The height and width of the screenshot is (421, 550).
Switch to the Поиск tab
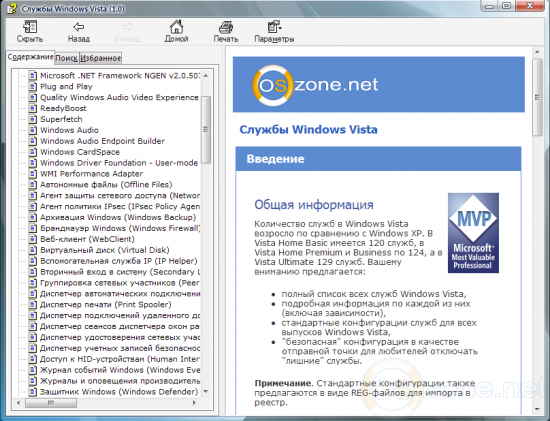67,58
